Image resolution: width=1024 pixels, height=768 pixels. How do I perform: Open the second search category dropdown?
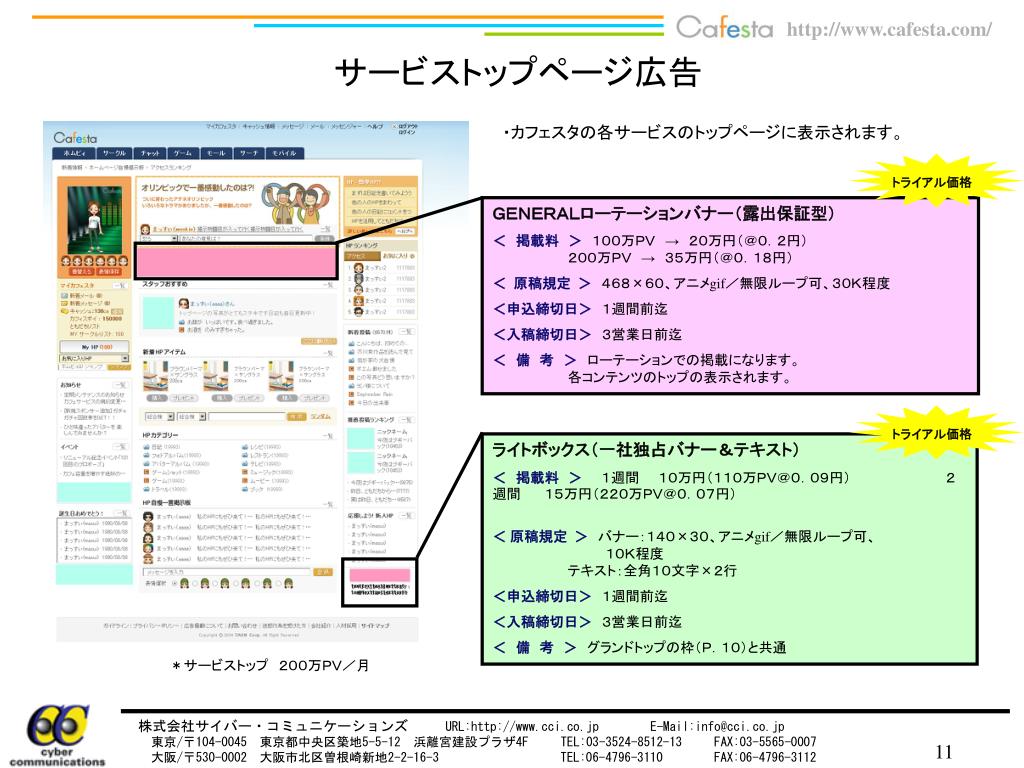(192, 417)
